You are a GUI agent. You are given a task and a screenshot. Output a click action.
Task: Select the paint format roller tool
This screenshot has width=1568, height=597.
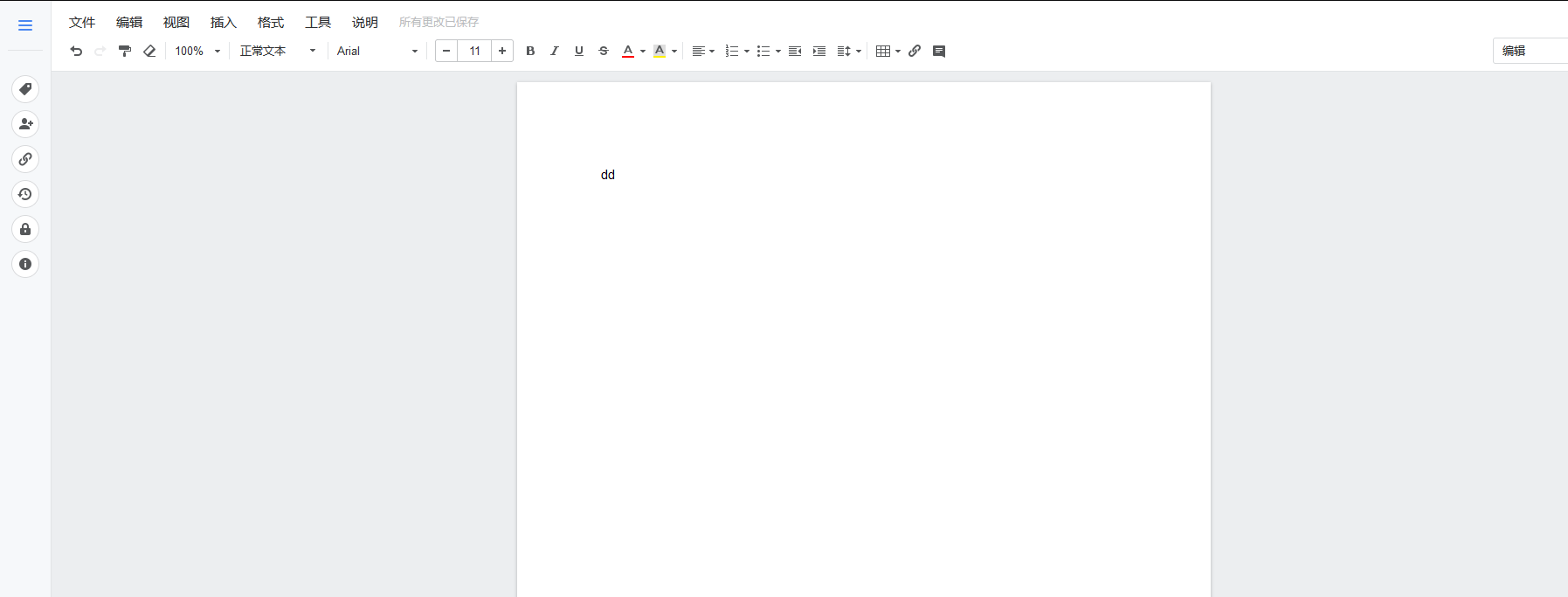tap(125, 51)
